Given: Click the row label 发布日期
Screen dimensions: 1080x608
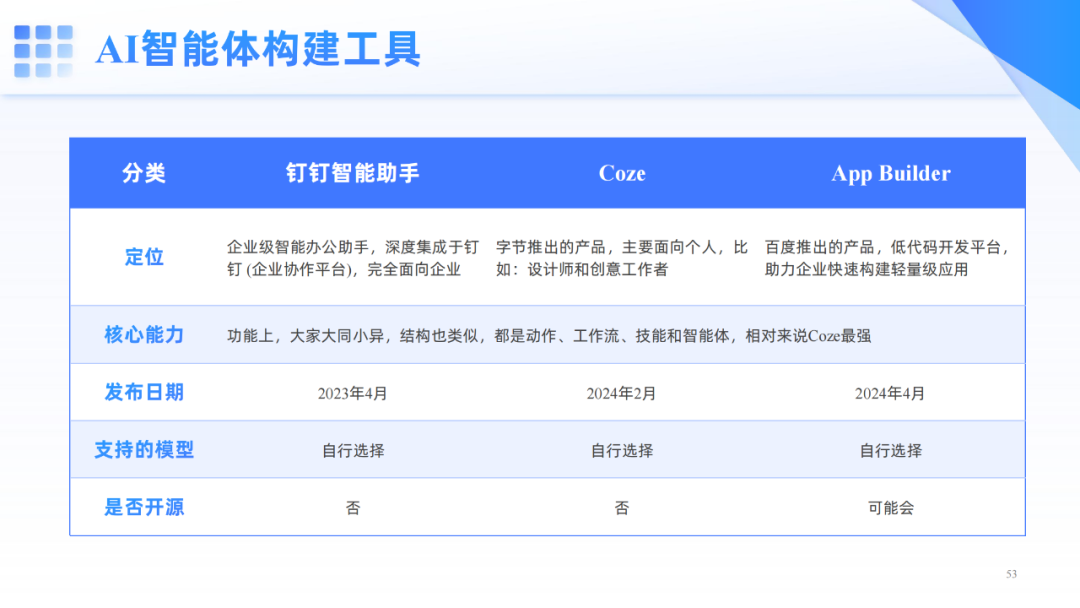Looking at the screenshot, I should (x=144, y=392).
